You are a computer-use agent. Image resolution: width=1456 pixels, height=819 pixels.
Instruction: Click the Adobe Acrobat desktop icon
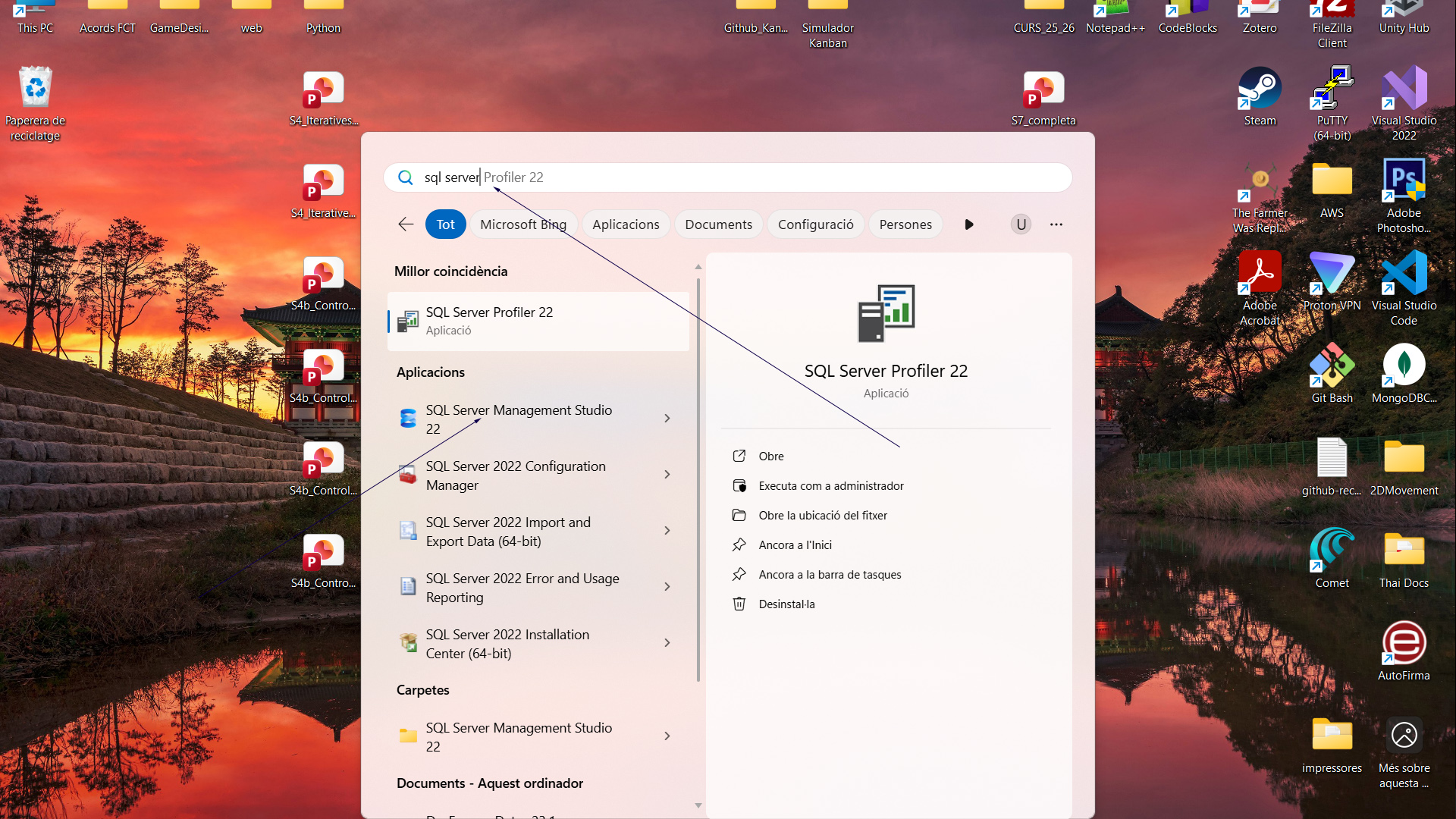(x=1260, y=275)
